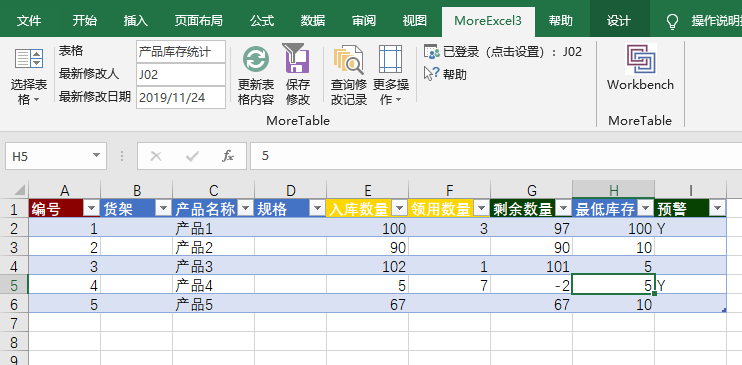Click the formula bar fx insert function icon
The image size is (742, 365).
(x=228, y=156)
